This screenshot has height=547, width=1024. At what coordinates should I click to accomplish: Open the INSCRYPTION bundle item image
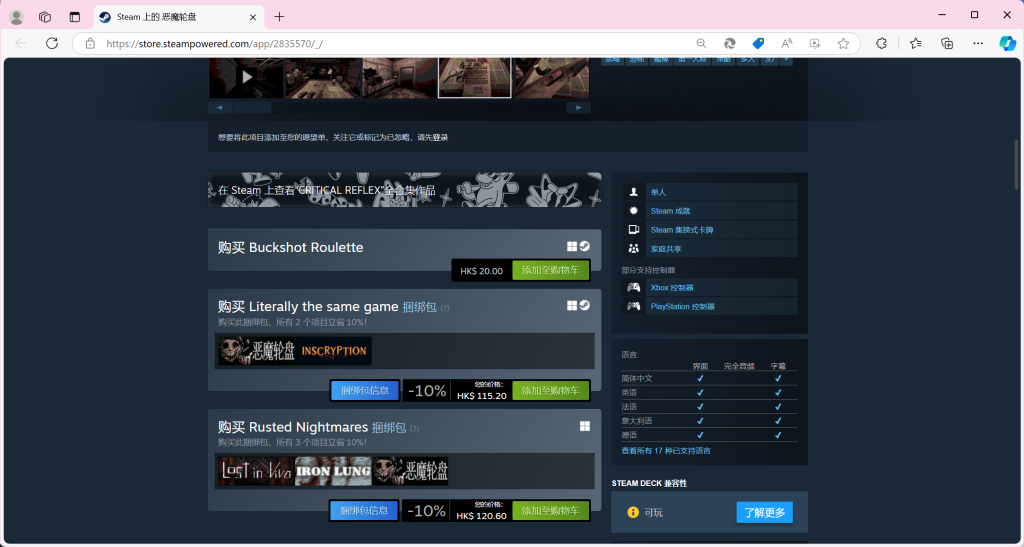(333, 351)
